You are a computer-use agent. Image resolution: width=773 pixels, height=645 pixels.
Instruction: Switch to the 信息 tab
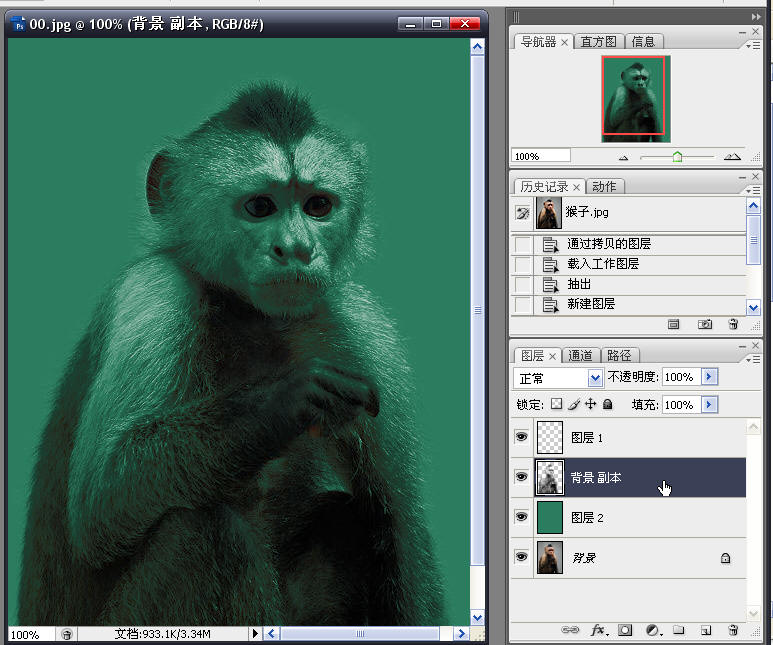pos(643,42)
